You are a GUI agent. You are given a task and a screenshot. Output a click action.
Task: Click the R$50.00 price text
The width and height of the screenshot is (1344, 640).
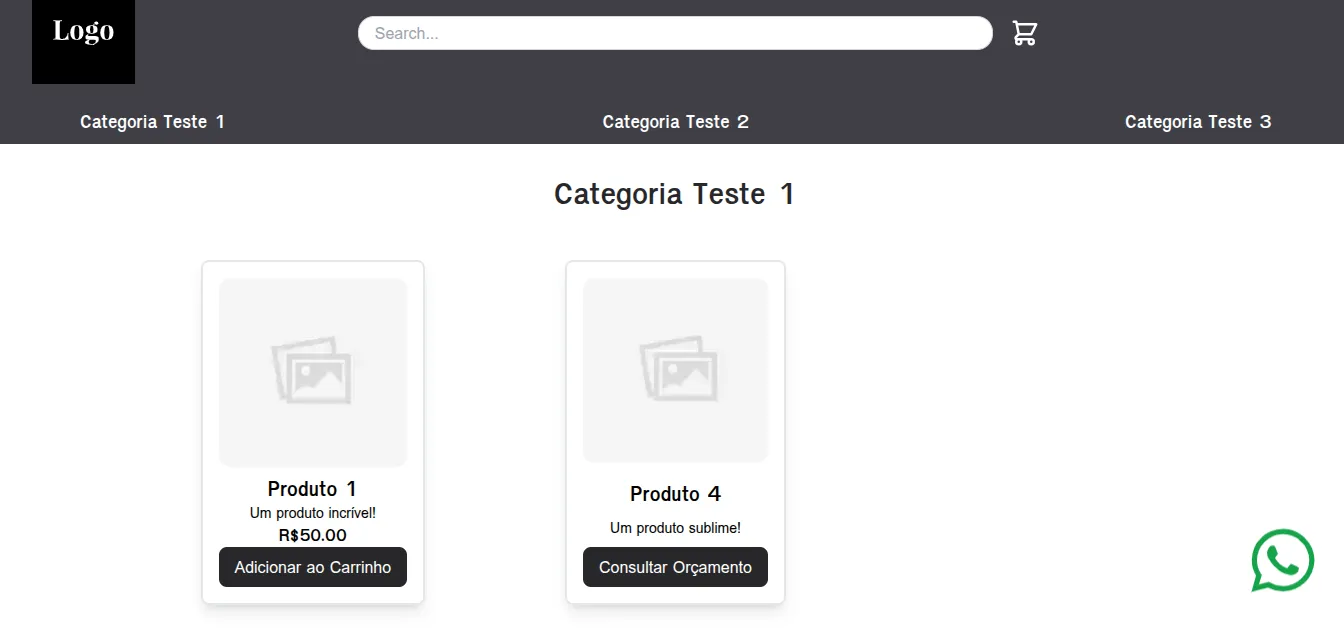pos(312,535)
